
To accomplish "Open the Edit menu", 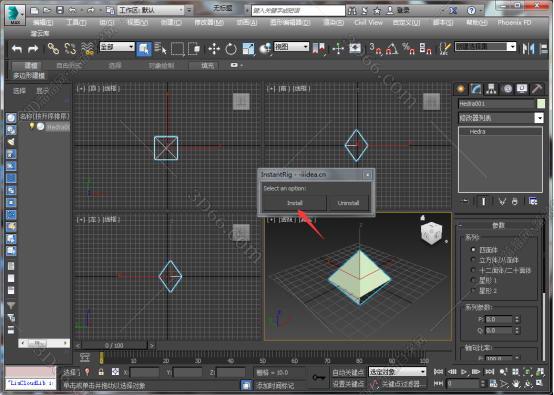I will 43,23.
